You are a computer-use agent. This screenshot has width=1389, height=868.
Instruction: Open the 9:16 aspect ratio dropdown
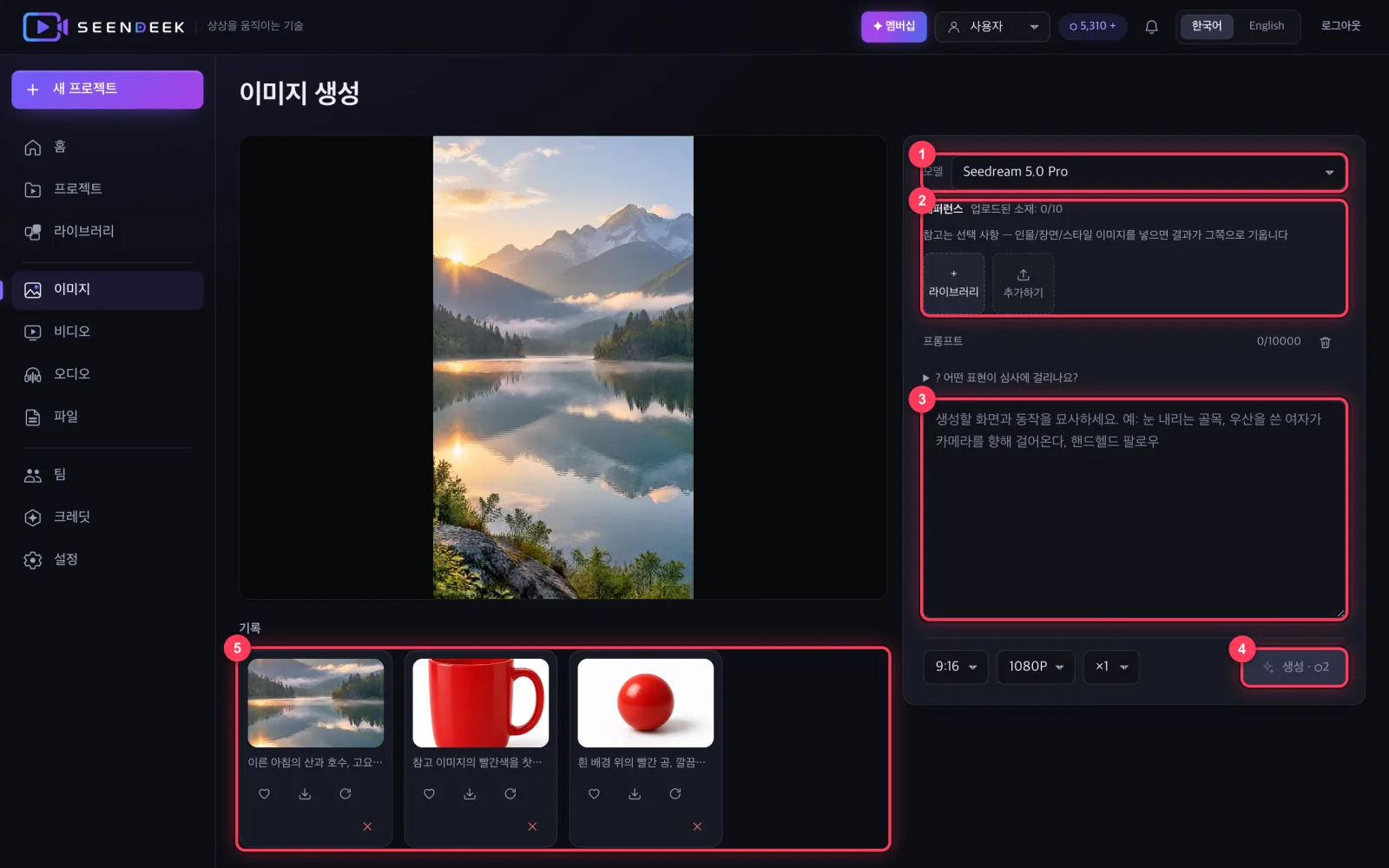pyautogui.click(x=956, y=667)
